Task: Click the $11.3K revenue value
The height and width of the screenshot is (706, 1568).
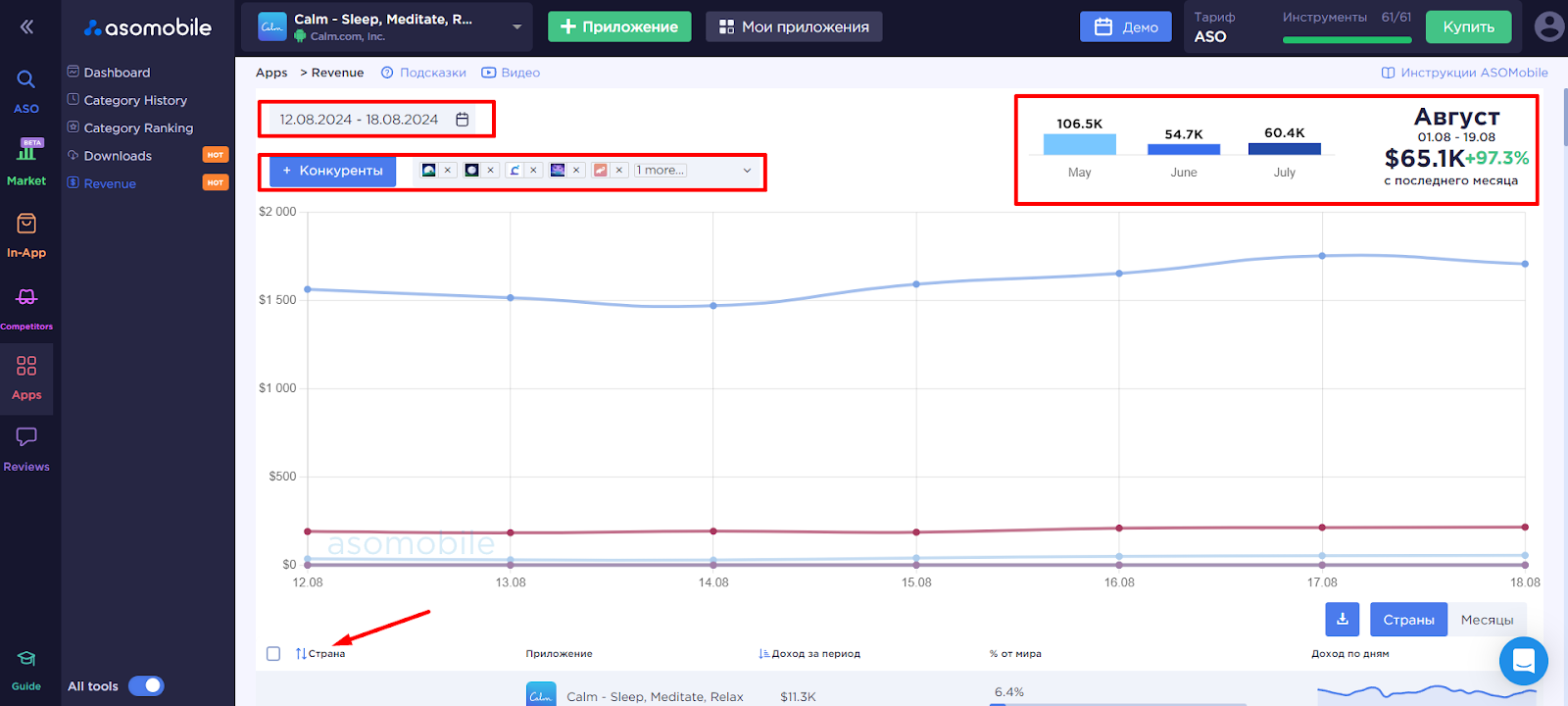Action: 798,696
